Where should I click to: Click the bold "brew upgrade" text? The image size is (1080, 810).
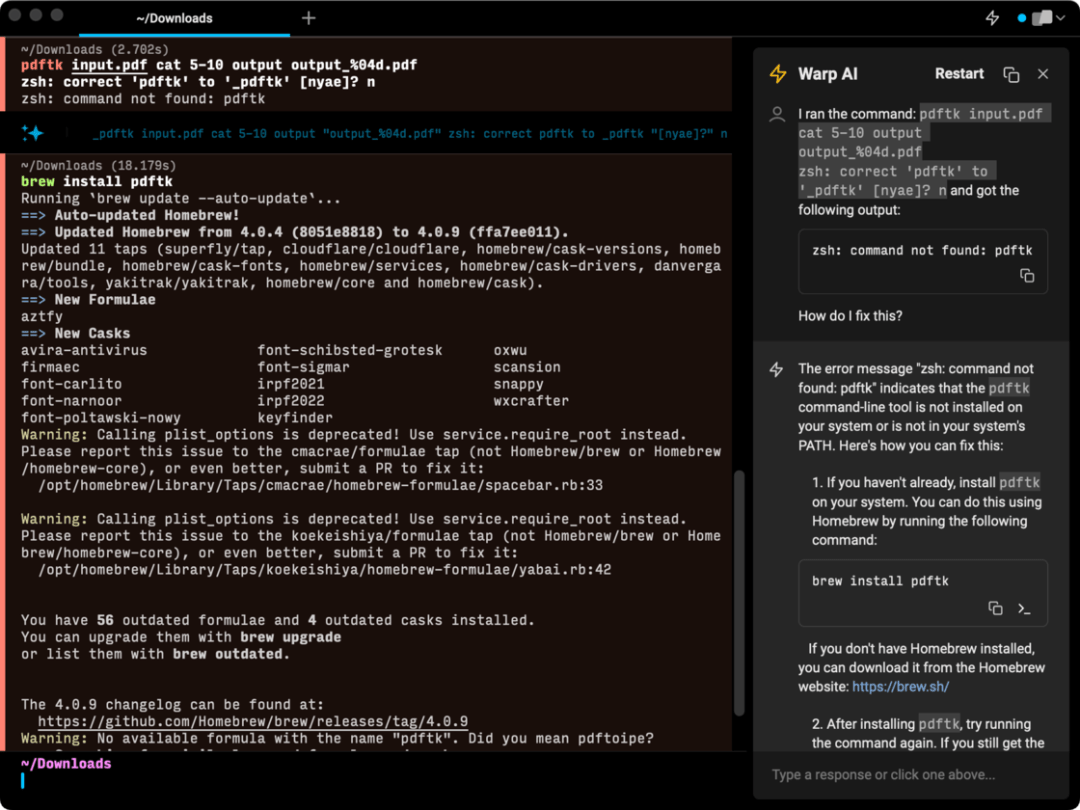pyautogui.click(x=291, y=638)
